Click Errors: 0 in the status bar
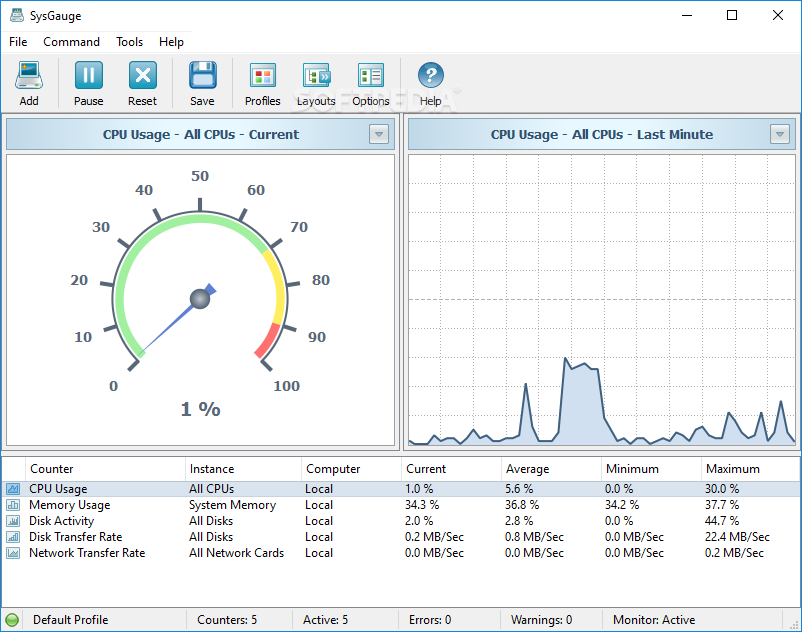Screen dimensions: 802x632 click(x=430, y=620)
